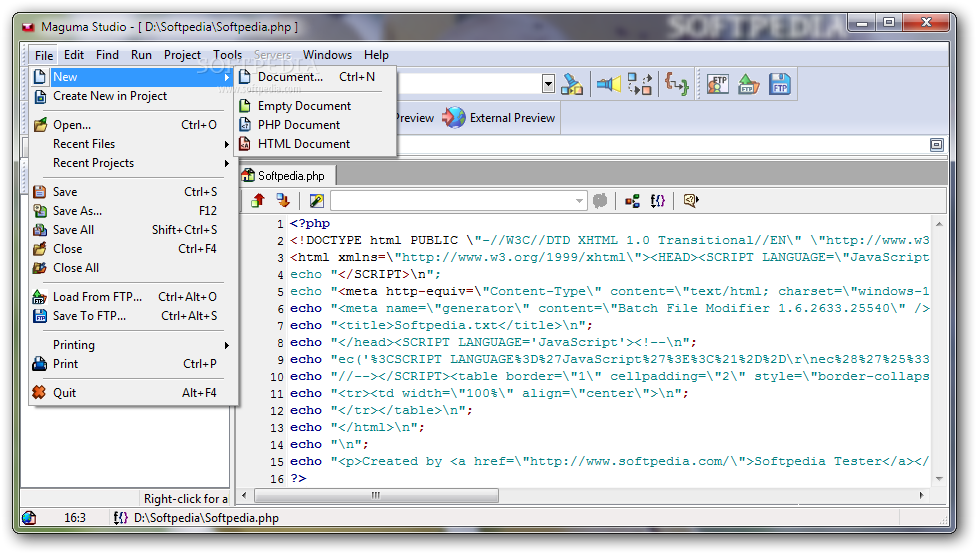
Task: Click the search bubble icon in editor toolbar
Action: pyautogui.click(x=691, y=201)
